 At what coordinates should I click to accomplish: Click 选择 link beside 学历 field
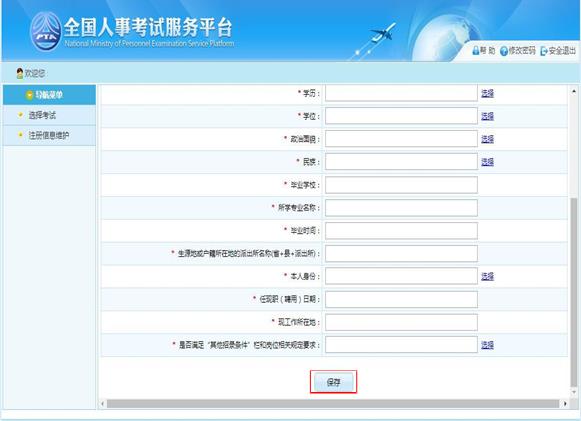[487, 93]
